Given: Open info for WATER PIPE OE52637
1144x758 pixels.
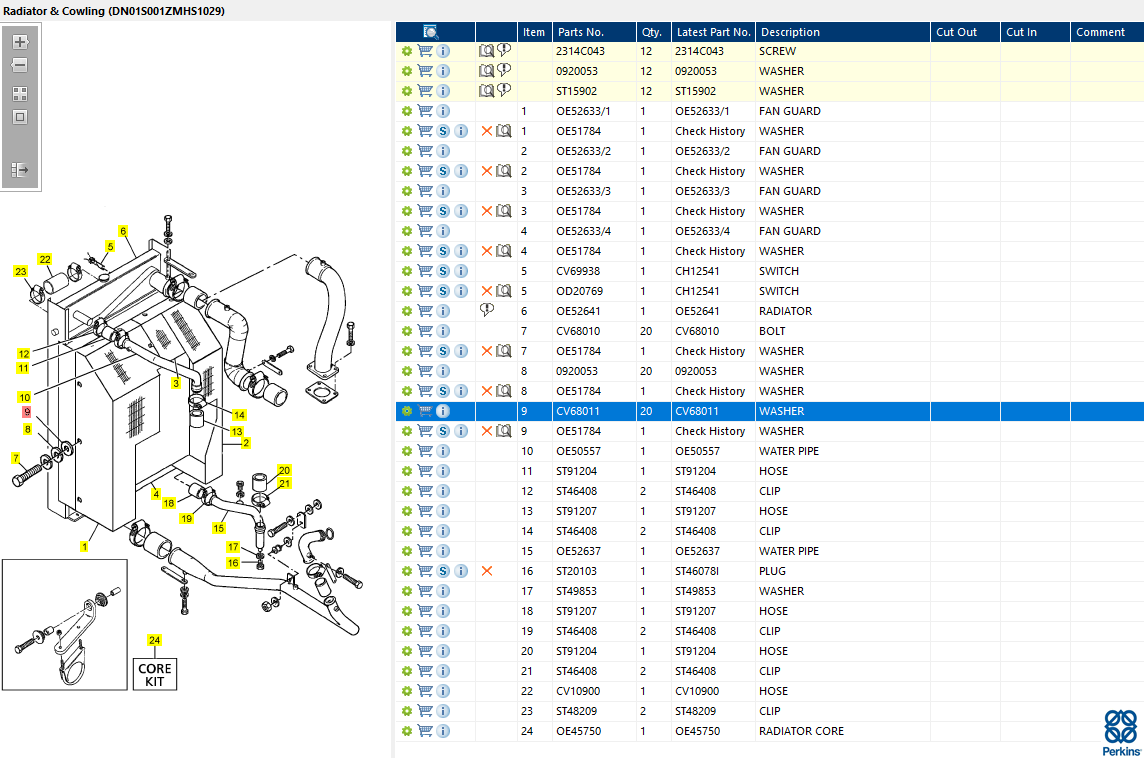Looking at the screenshot, I should click(443, 552).
